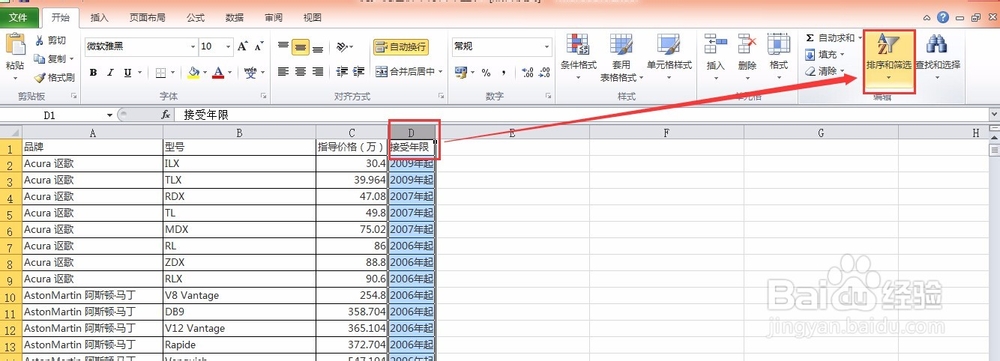The image size is (1000, 361).
Task: Open number format dropdown 常规
Action: point(547,47)
